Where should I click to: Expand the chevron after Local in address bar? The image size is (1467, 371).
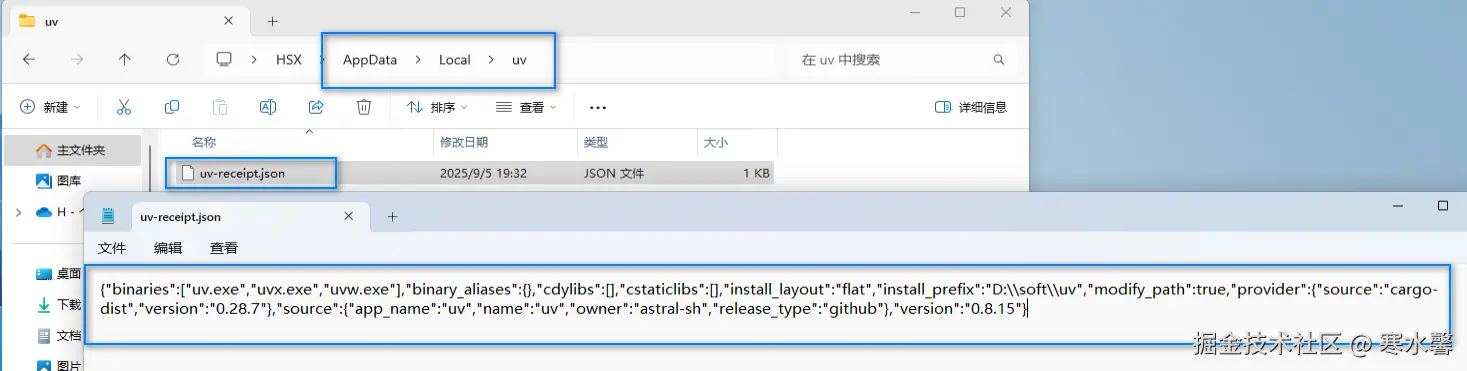[491, 60]
